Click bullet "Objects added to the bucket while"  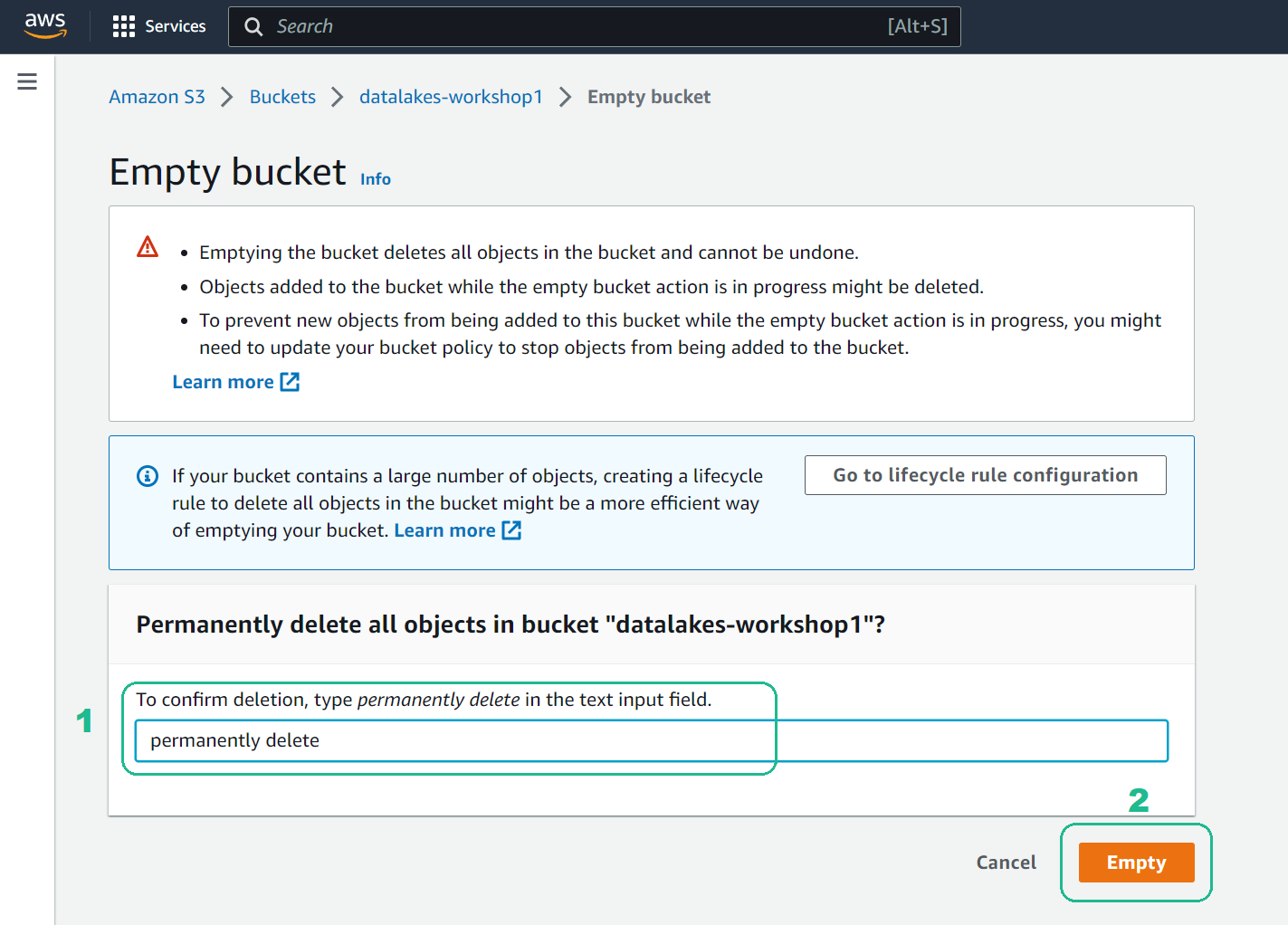pos(592,287)
